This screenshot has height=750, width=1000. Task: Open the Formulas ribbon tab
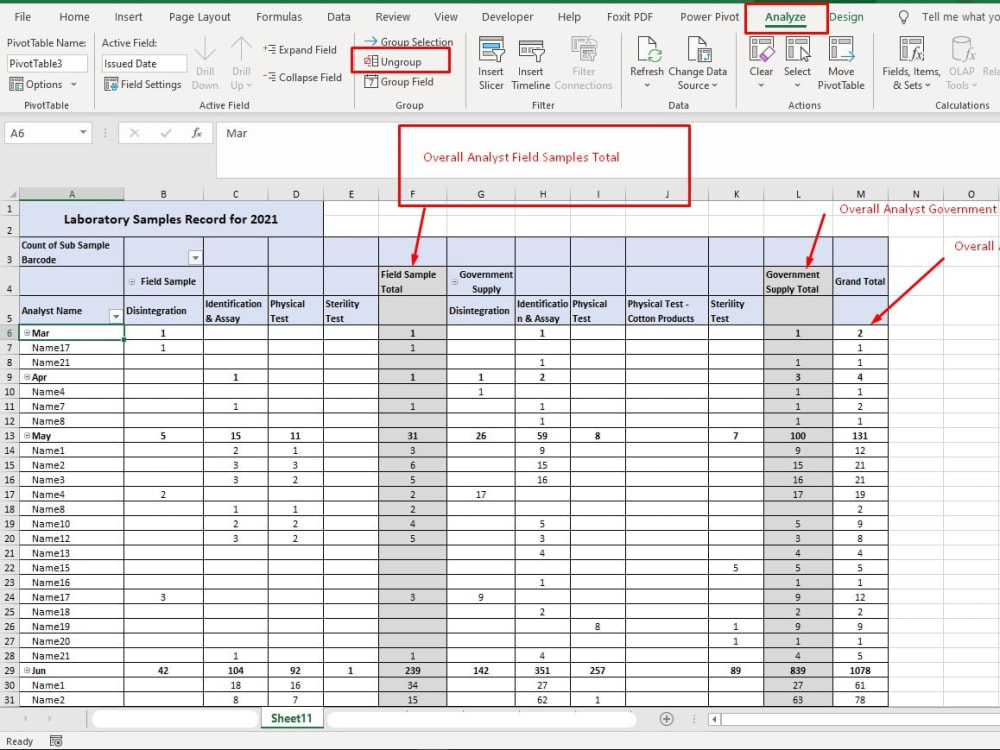(x=279, y=17)
